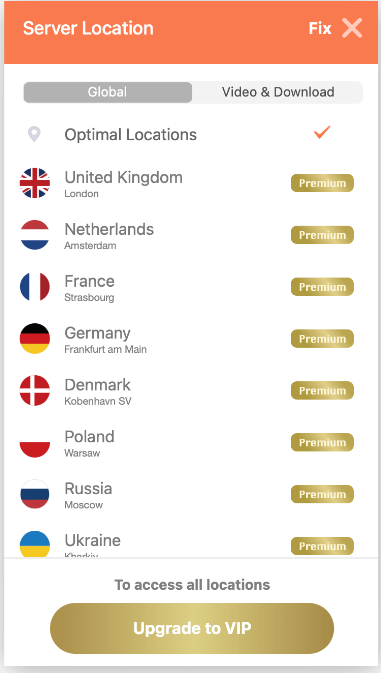Click the Optimal Locations pin icon
Image resolution: width=381 pixels, height=673 pixels.
[34, 134]
